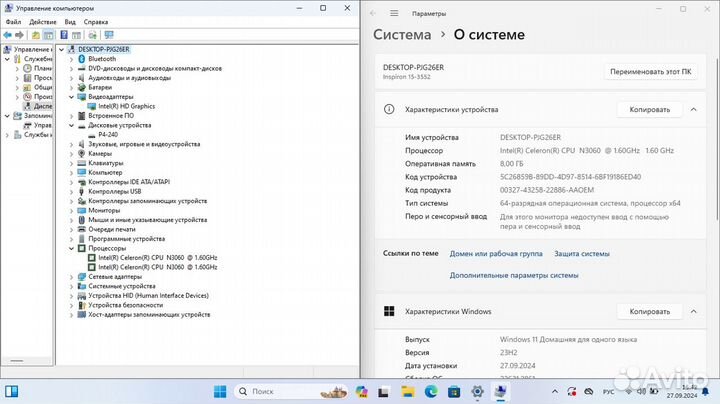
Task: Click the Windows Start button on taskbar
Action: [220, 392]
